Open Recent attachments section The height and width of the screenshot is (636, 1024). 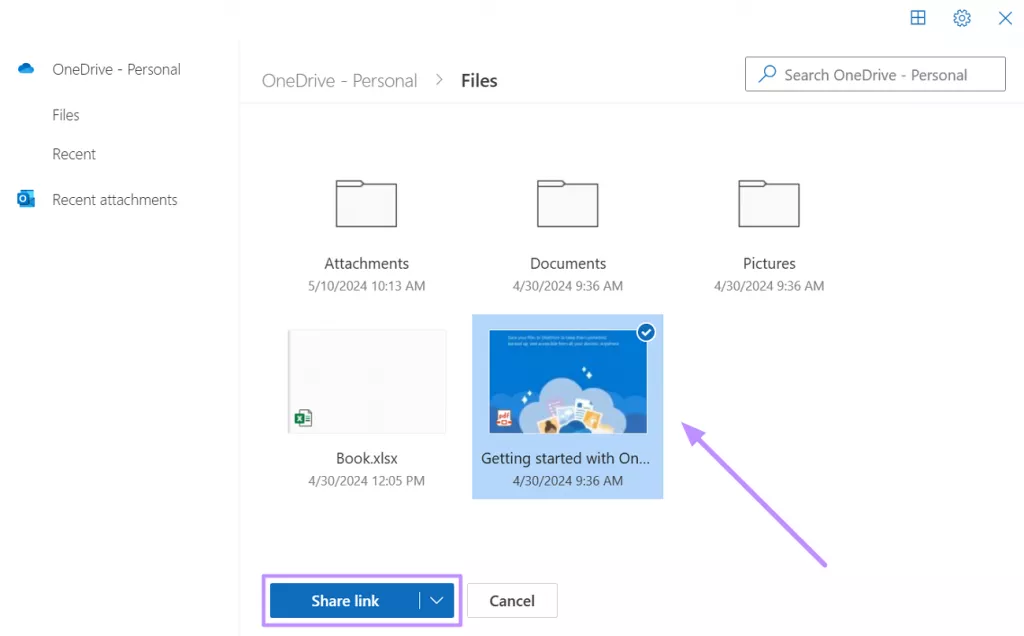[x=114, y=199]
